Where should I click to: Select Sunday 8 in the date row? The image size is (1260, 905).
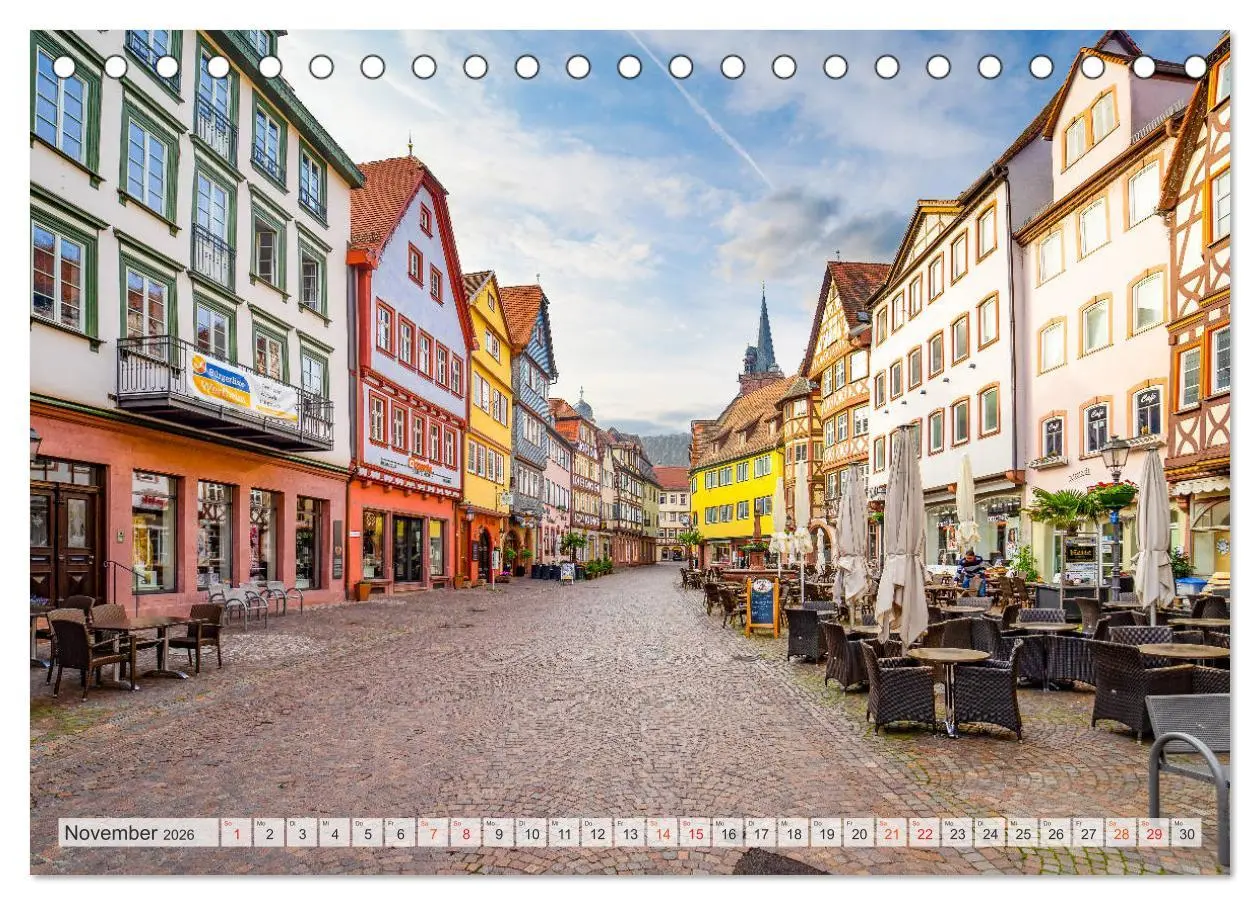(x=465, y=833)
